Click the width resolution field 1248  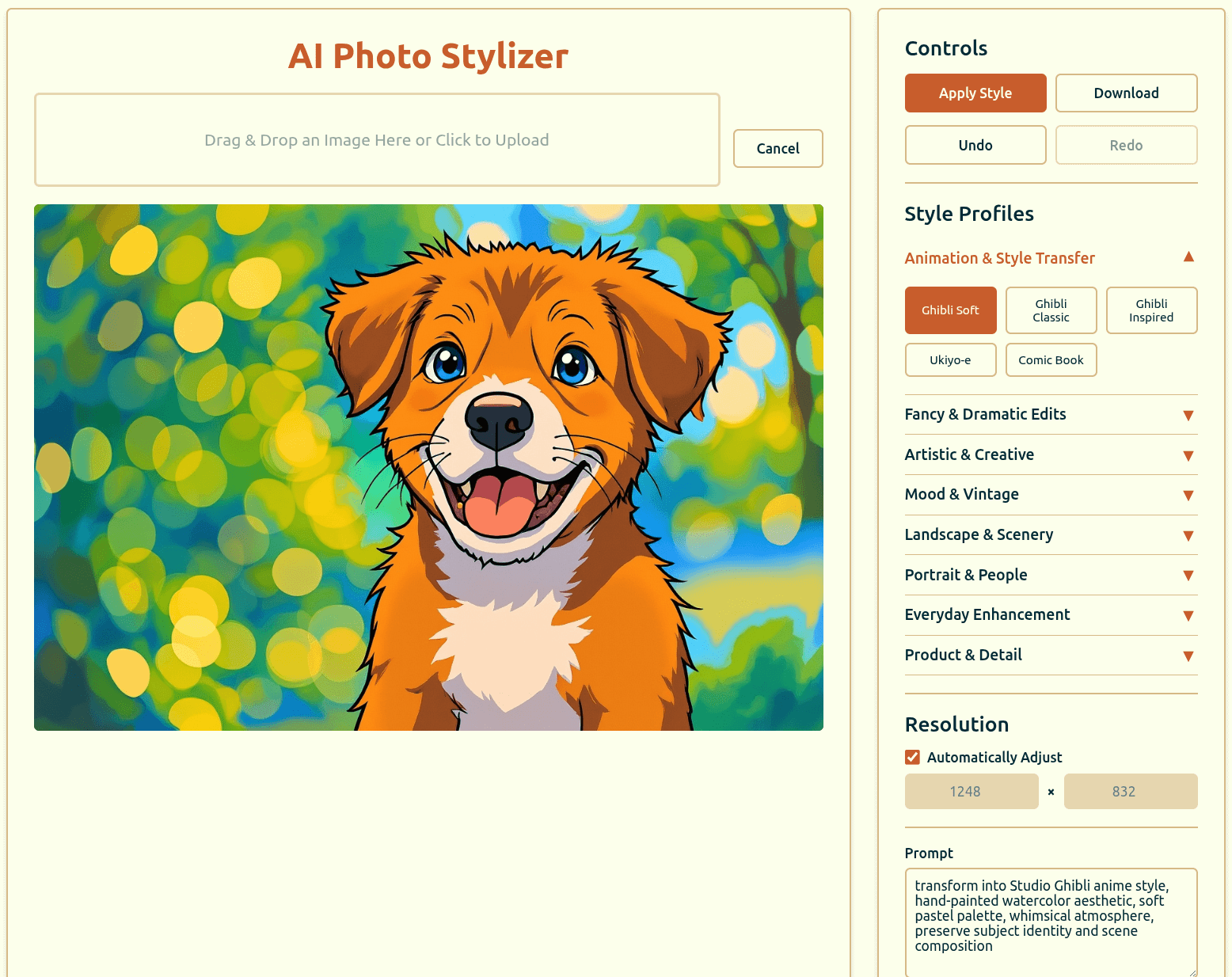point(972,791)
